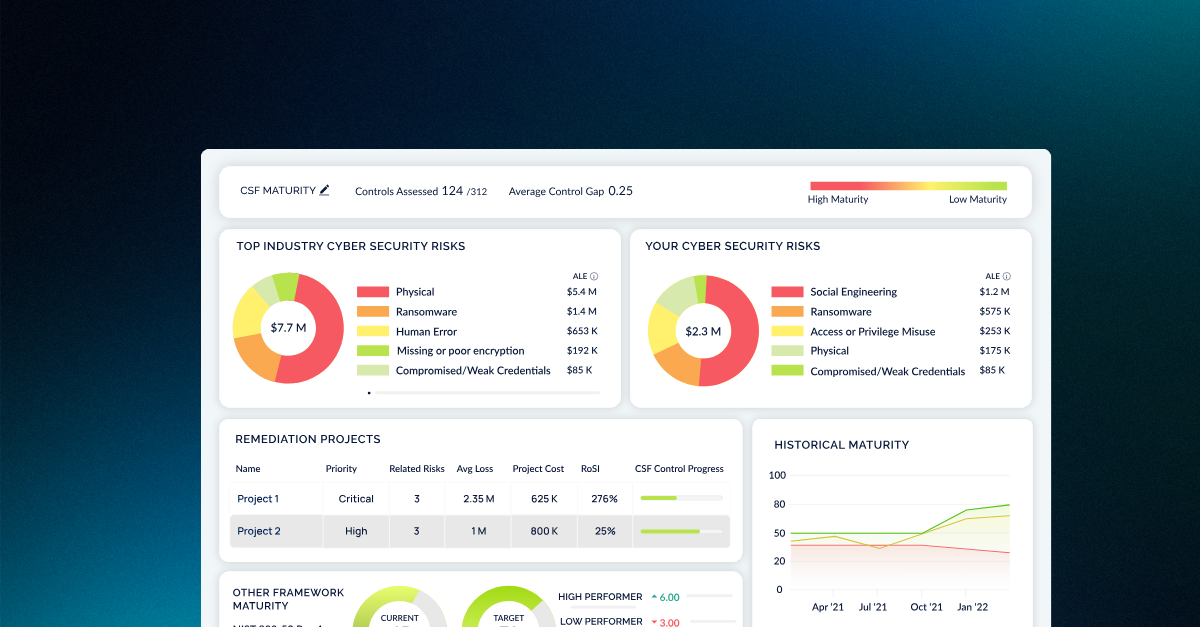Click the maturity gradient legend bar

[x=908, y=186]
